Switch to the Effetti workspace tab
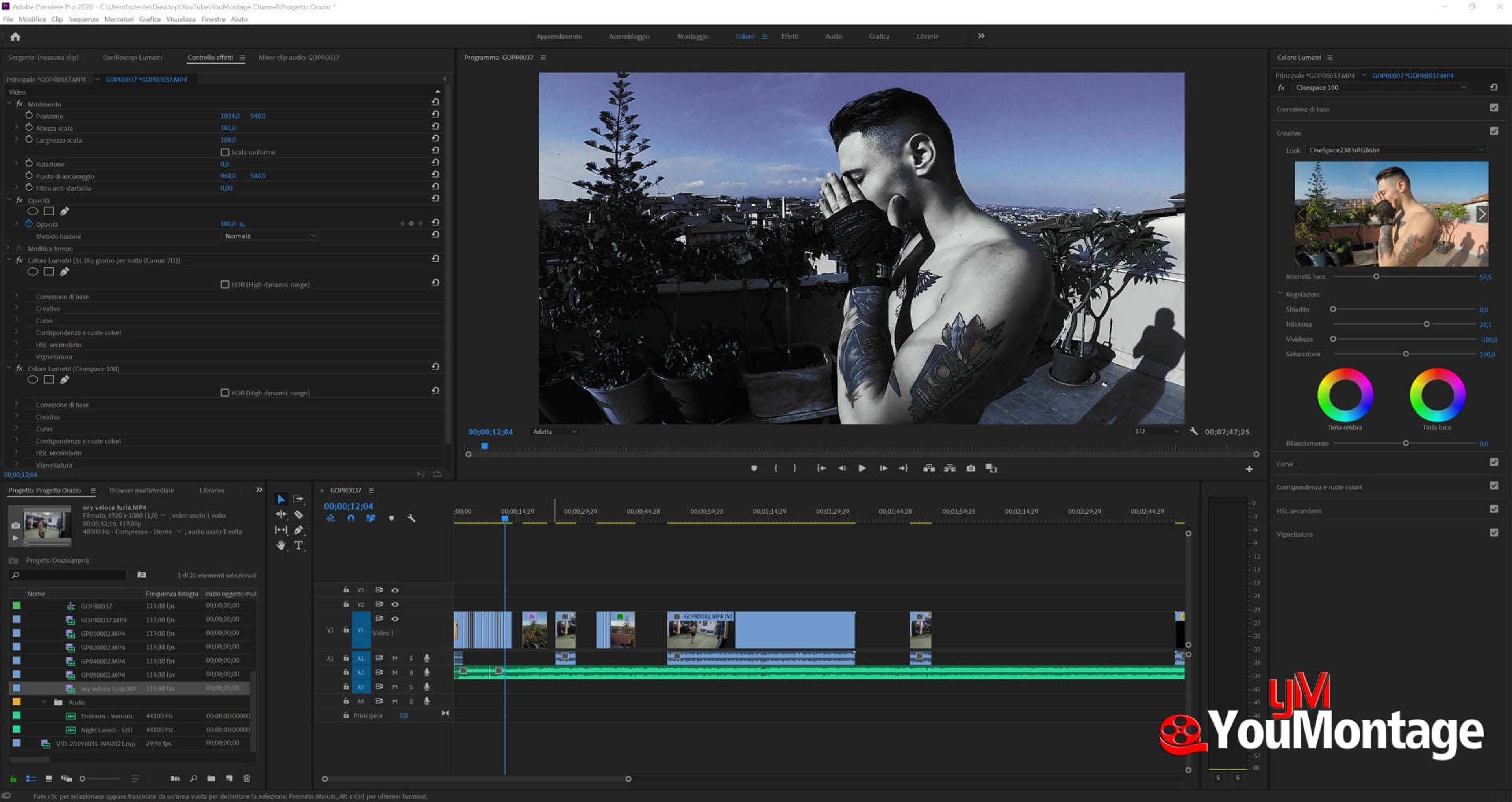This screenshot has height=802, width=1512. [x=789, y=36]
